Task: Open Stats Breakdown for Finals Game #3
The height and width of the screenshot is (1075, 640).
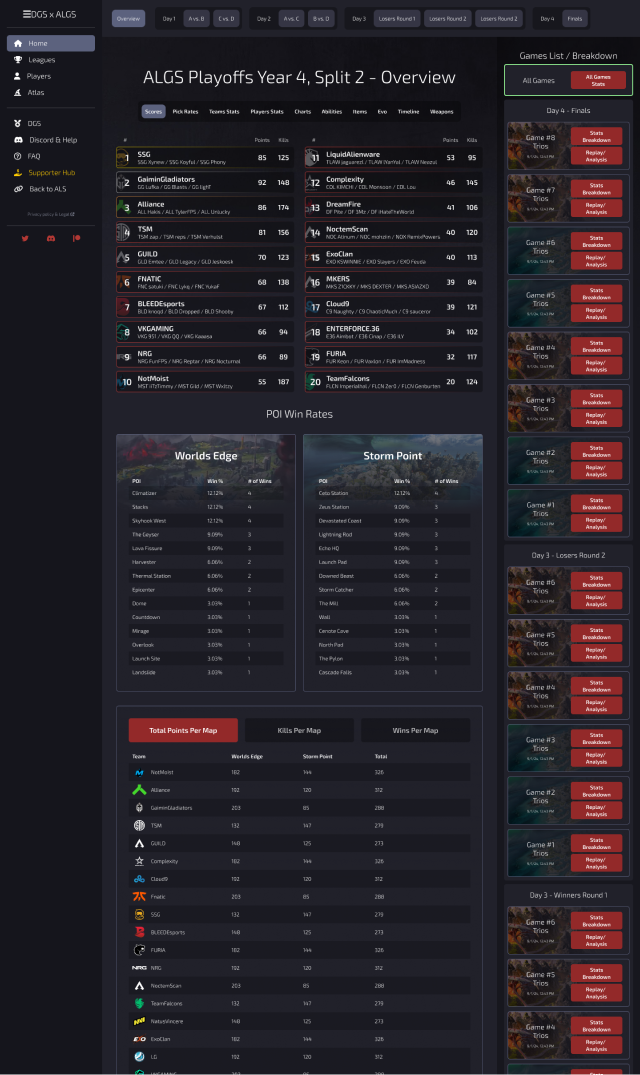Action: click(596, 398)
